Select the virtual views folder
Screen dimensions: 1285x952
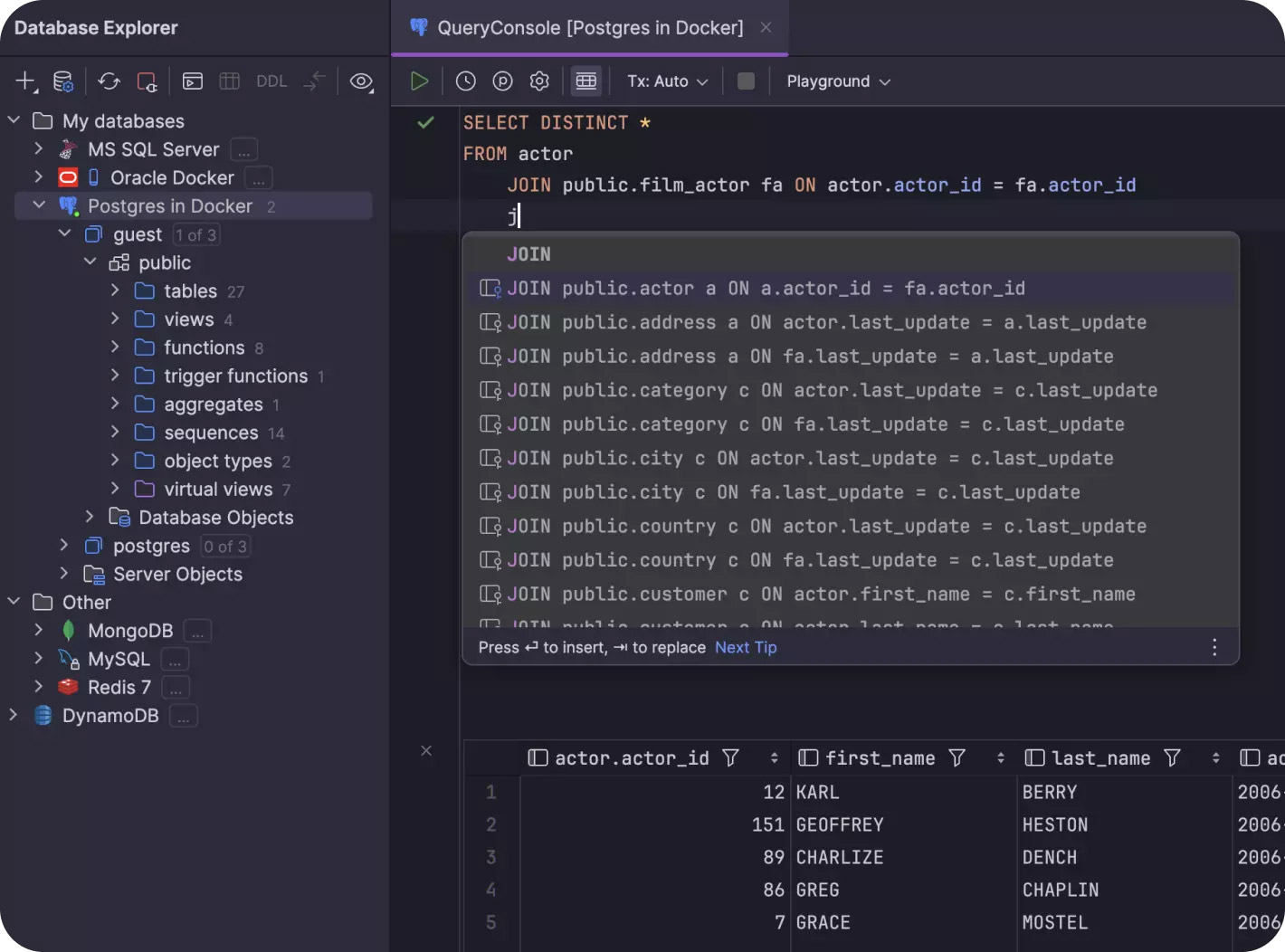tap(218, 490)
